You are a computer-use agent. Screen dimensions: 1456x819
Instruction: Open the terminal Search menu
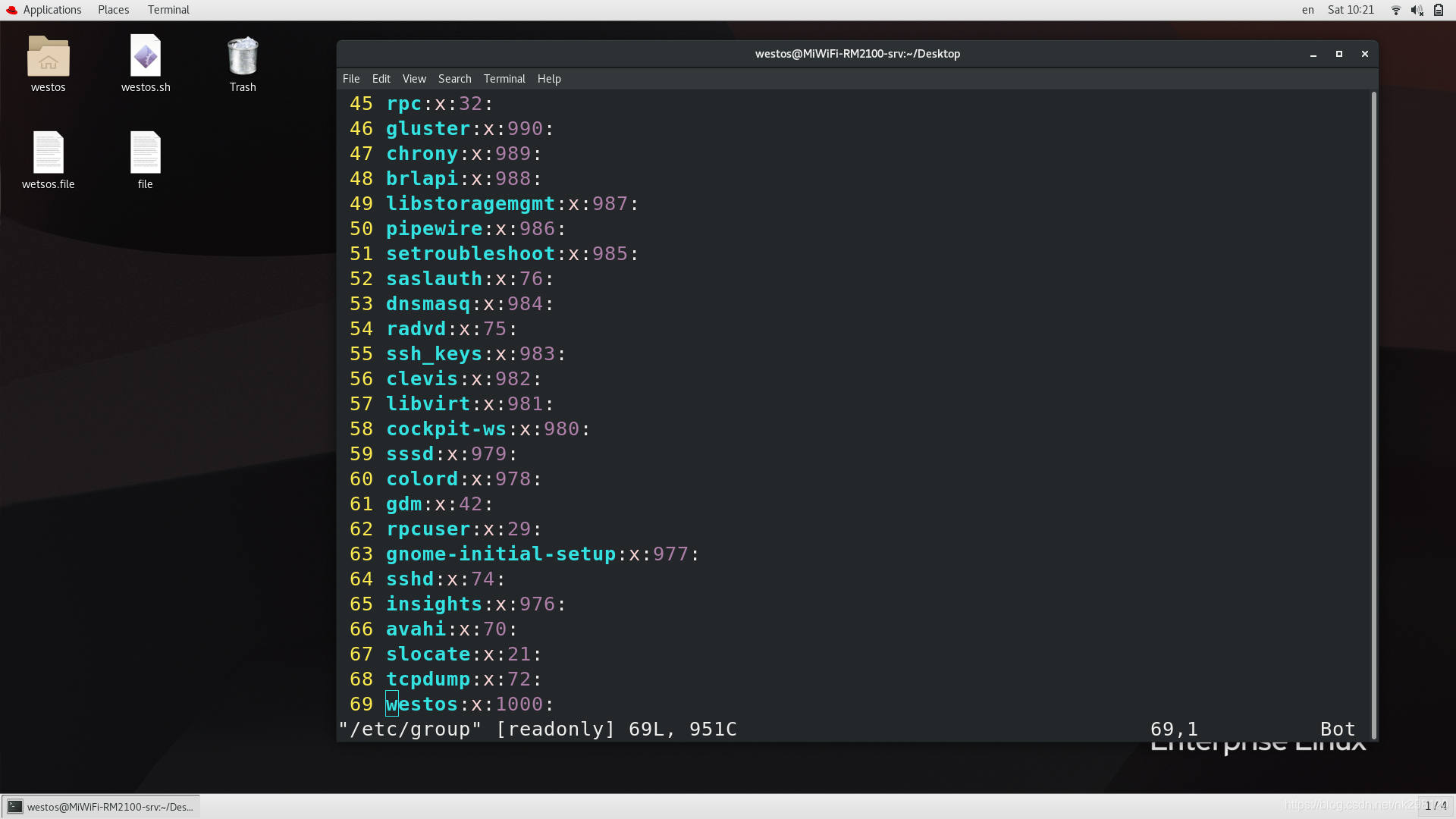455,79
